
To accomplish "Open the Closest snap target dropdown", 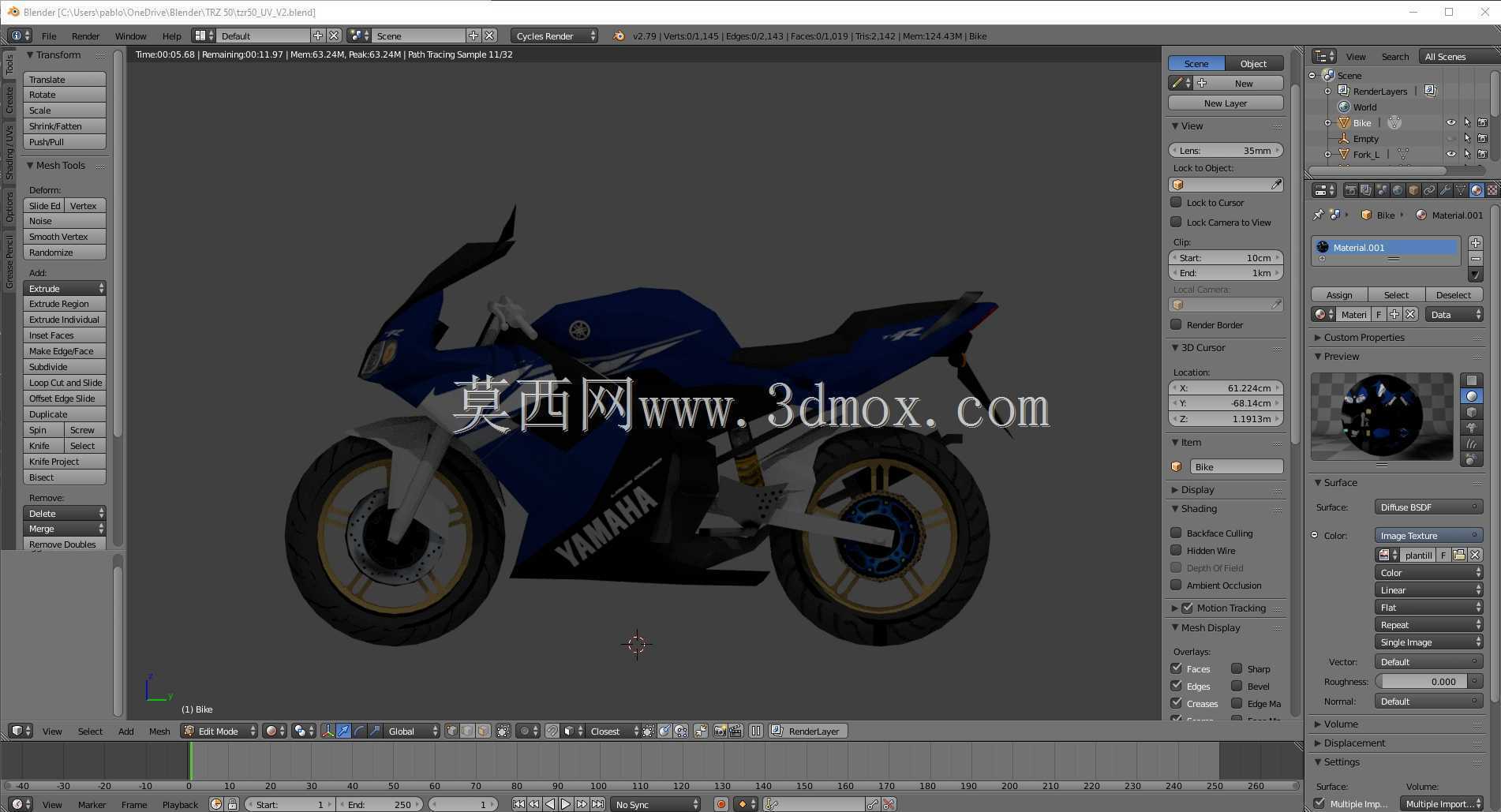I will point(612,731).
